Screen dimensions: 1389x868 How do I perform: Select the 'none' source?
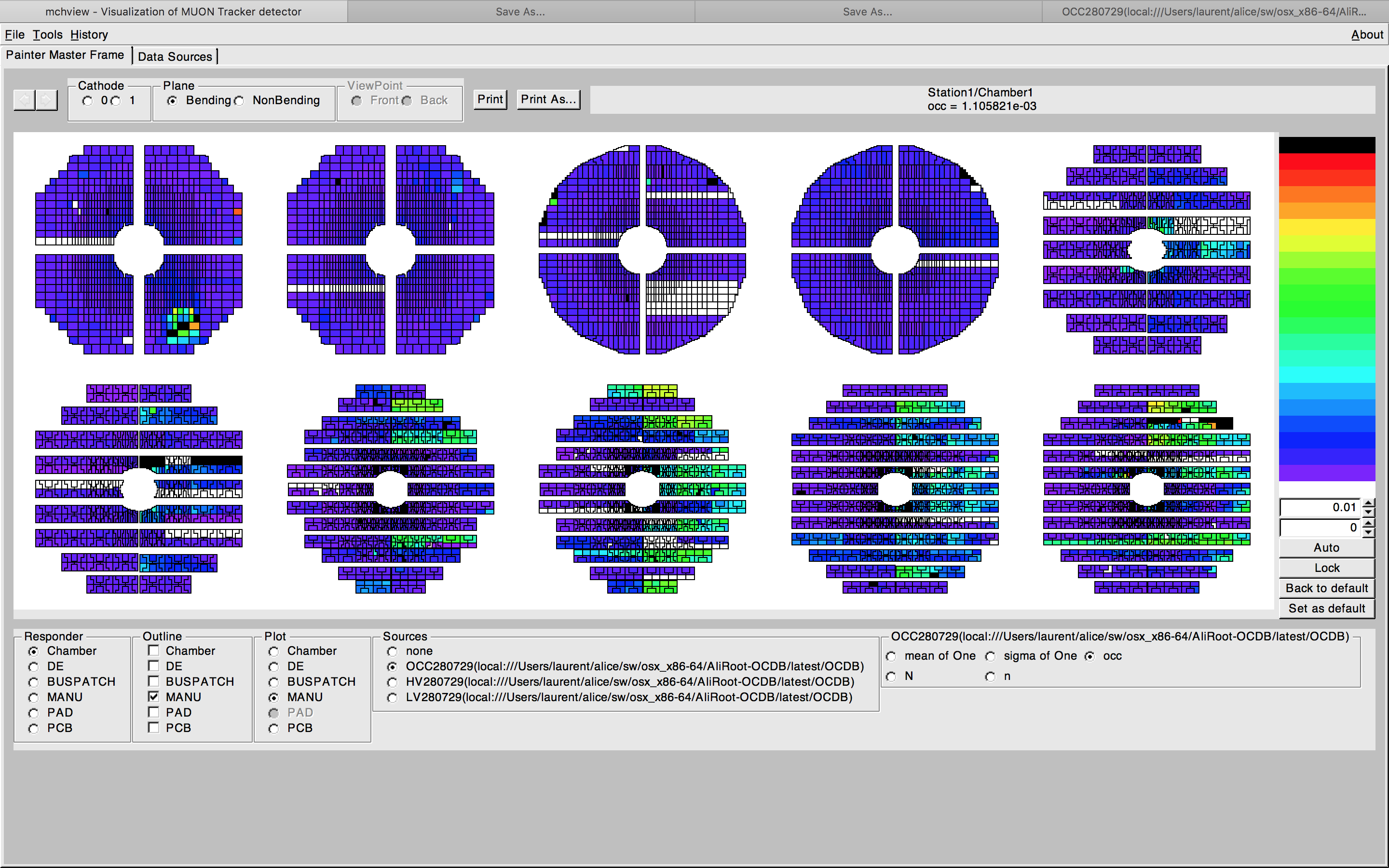coord(392,651)
